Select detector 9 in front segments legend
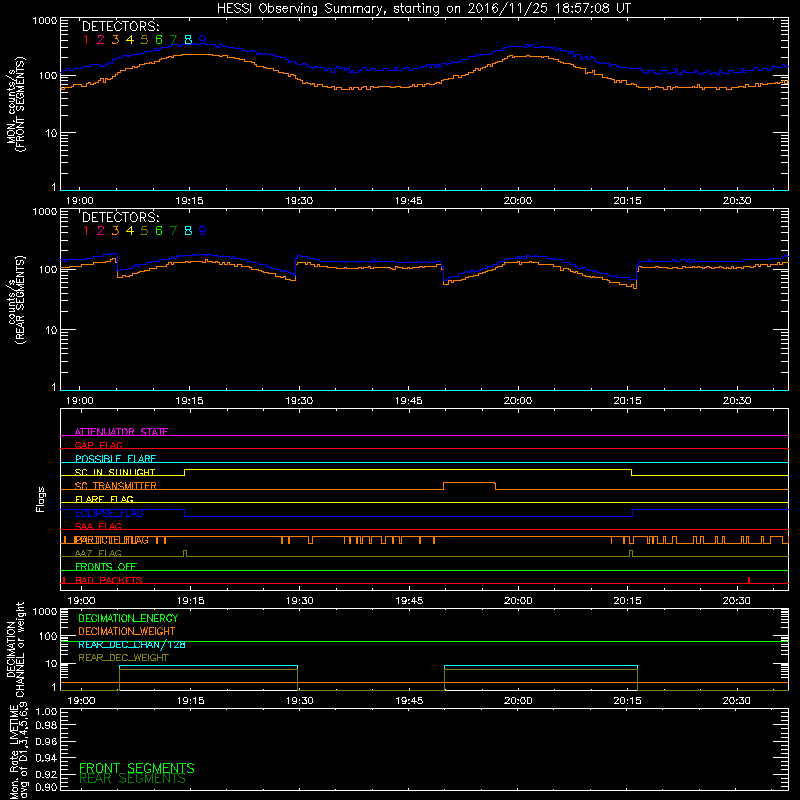Image resolution: width=800 pixels, height=800 pixels. pos(203,40)
